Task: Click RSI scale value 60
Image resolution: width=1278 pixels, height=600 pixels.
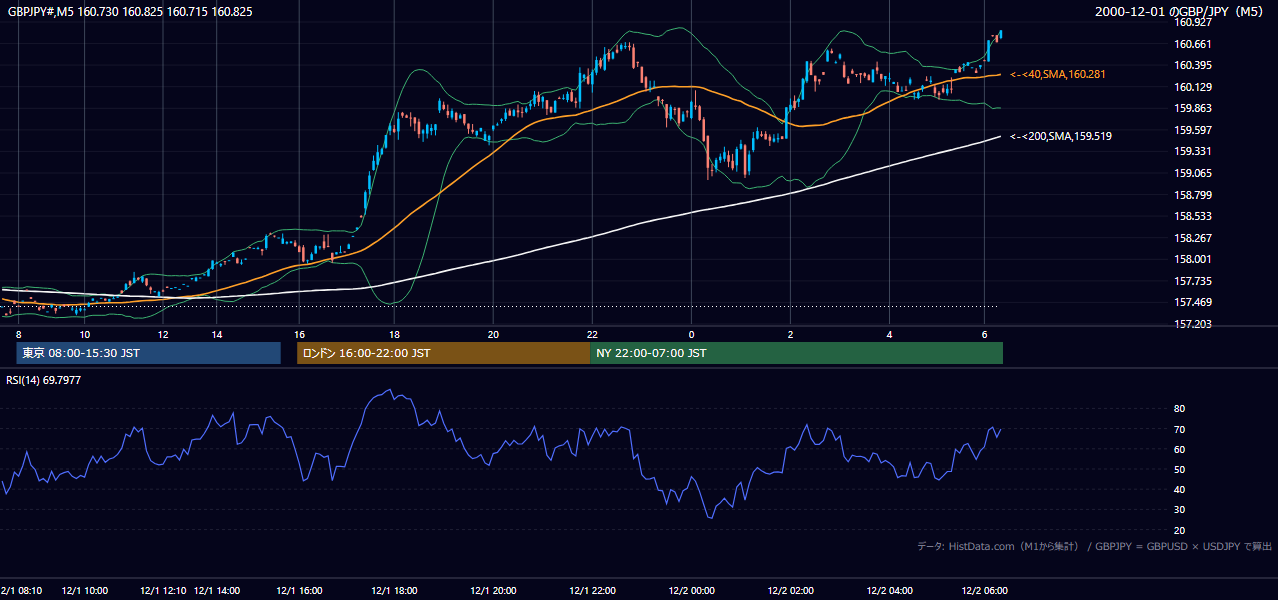Action: [1179, 450]
